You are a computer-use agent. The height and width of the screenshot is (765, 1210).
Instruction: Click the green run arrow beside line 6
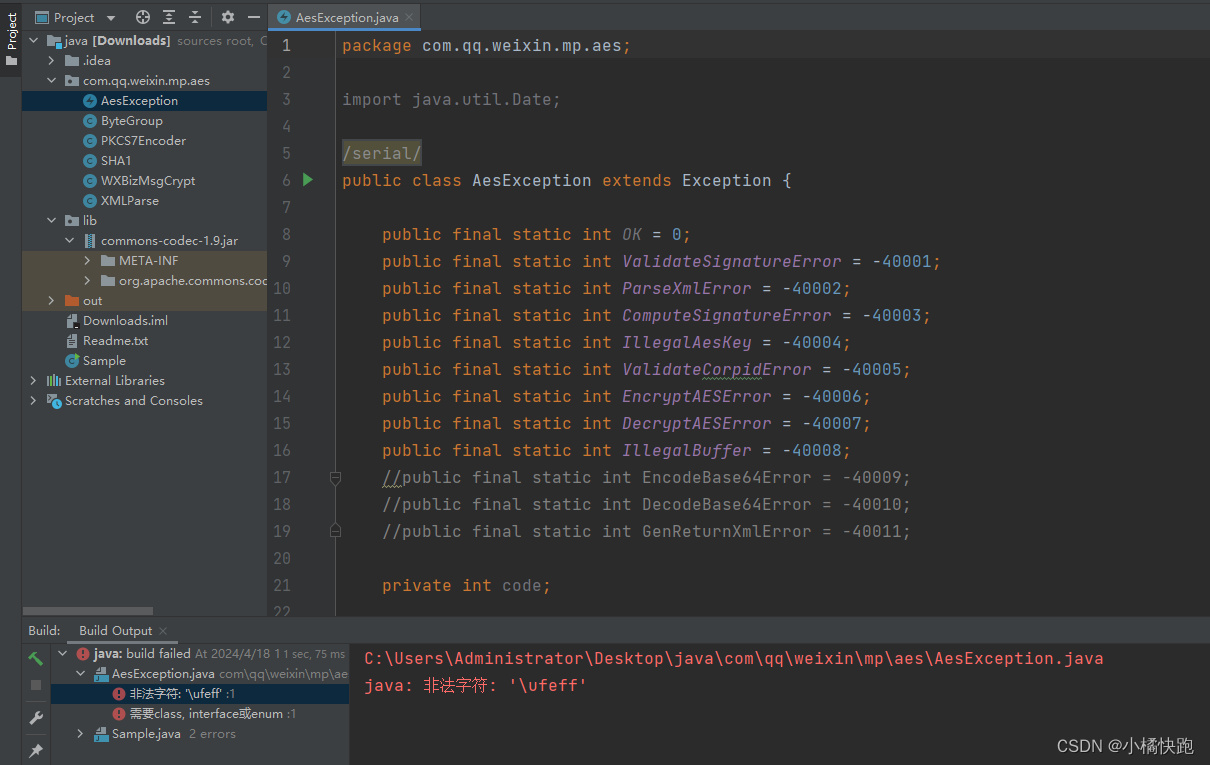click(308, 180)
